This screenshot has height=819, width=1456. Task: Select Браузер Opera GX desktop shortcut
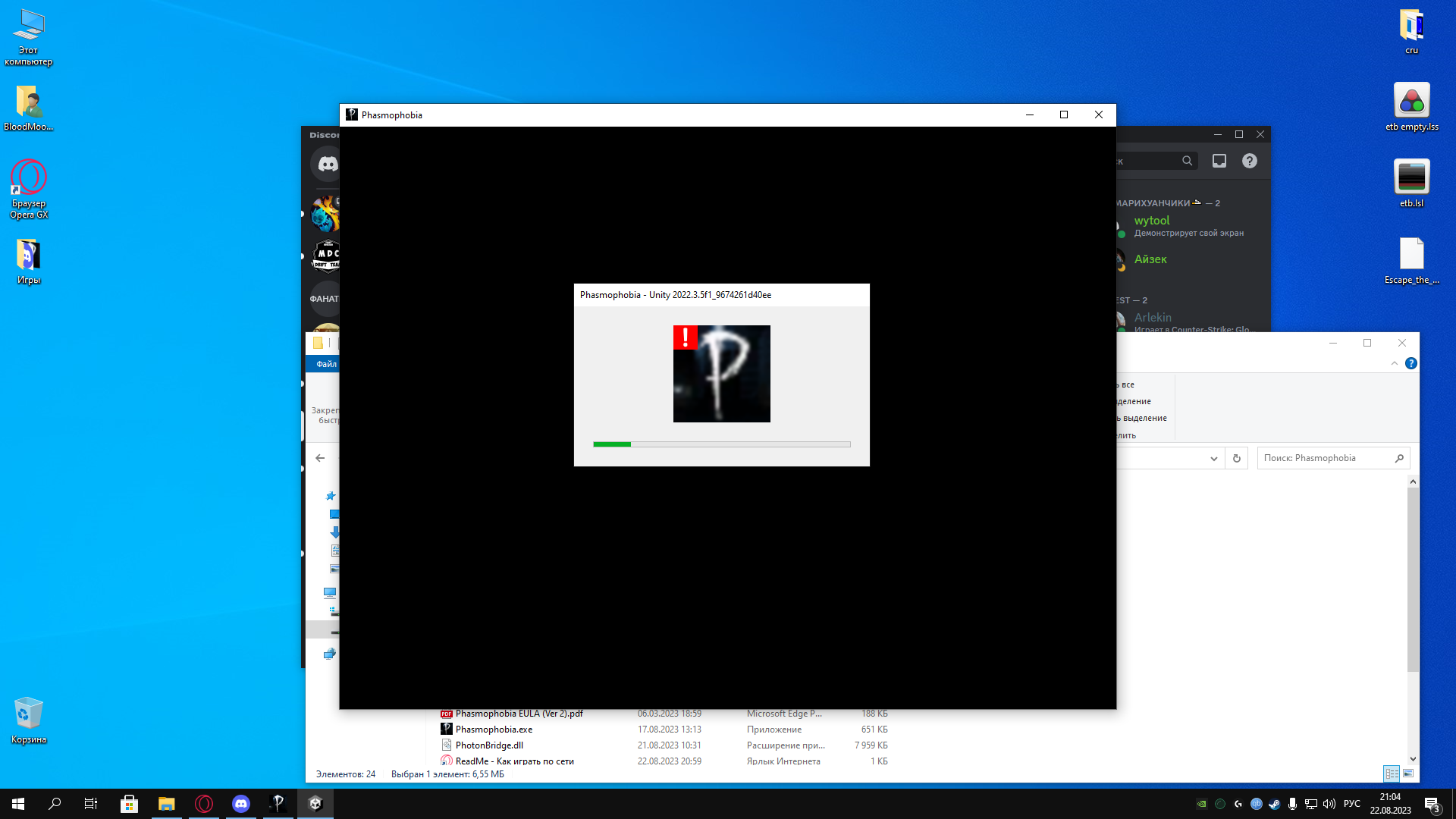[29, 190]
